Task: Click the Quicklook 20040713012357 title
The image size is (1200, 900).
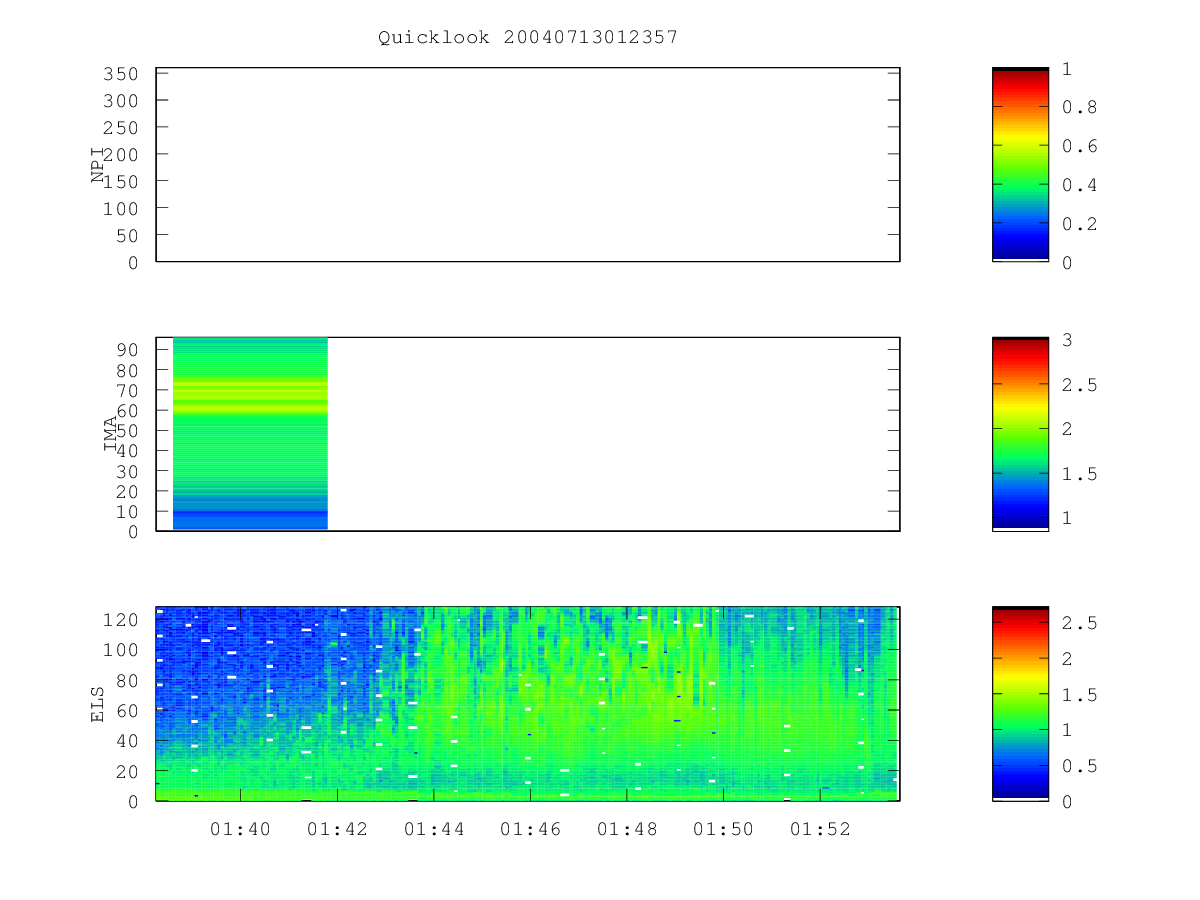Action: [528, 37]
